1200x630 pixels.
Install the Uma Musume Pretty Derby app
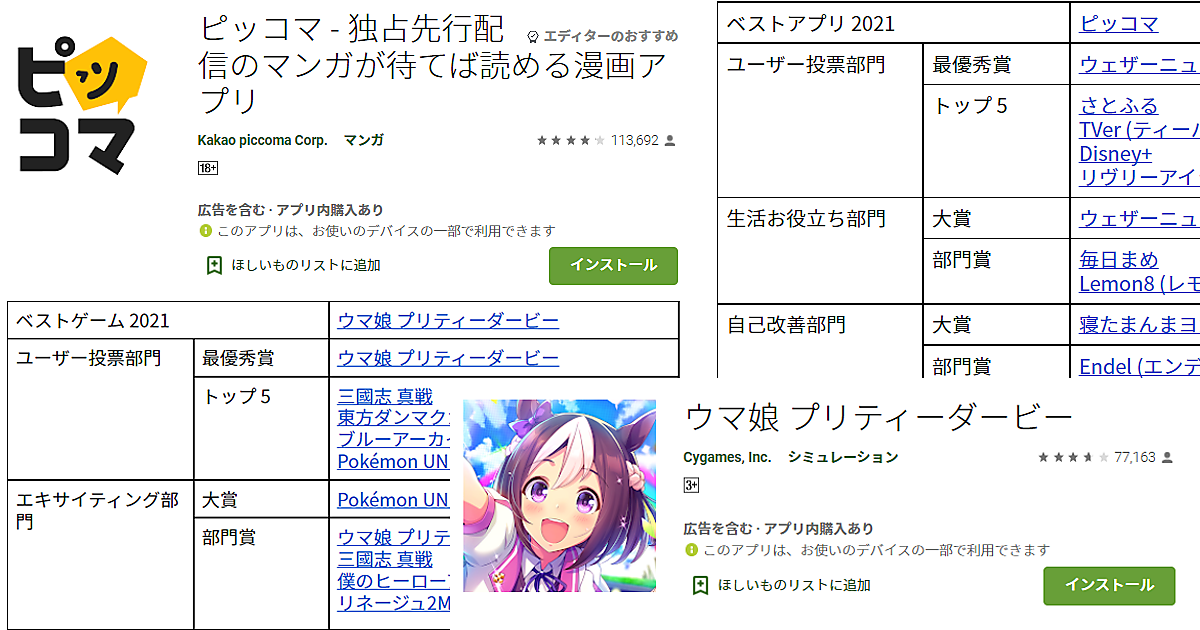point(1109,585)
